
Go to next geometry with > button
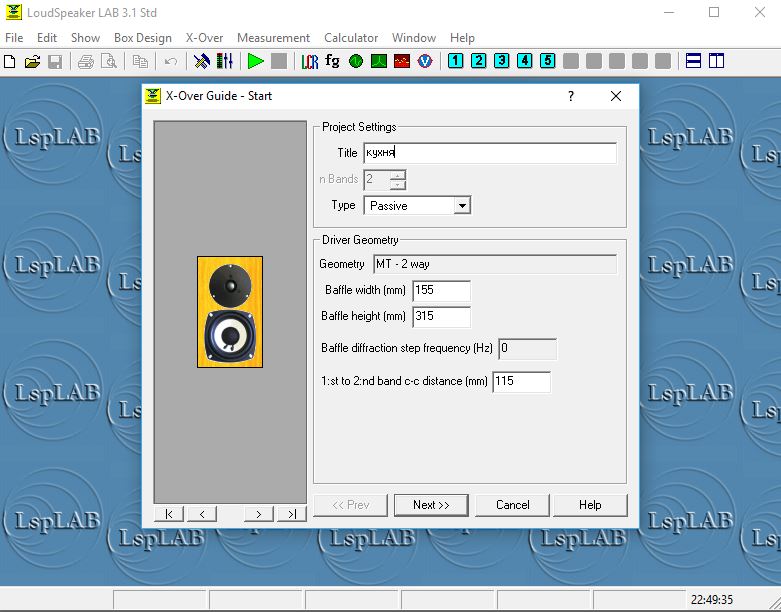259,514
